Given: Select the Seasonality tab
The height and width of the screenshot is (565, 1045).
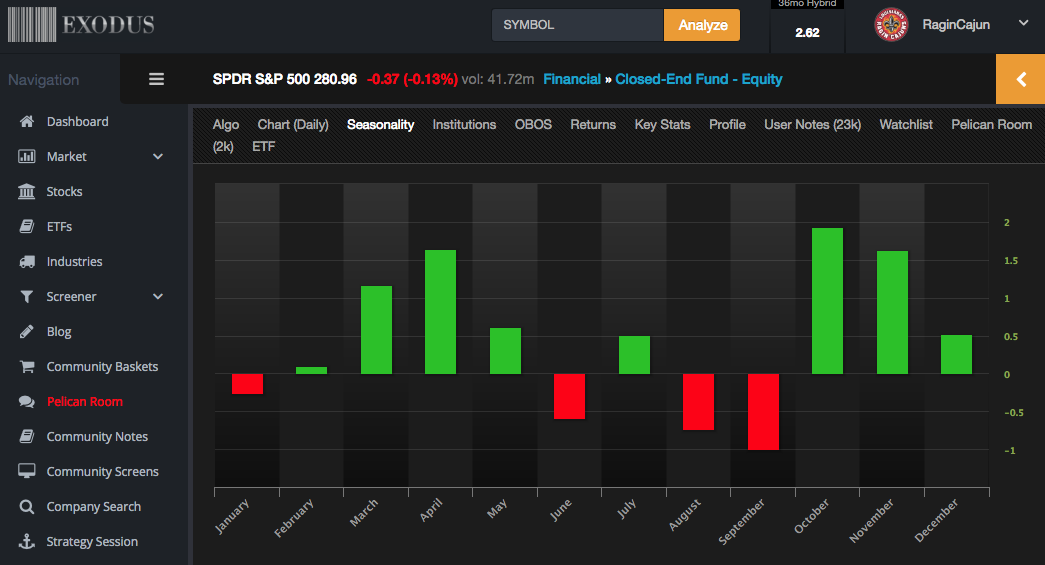Looking at the screenshot, I should click(x=381, y=125).
